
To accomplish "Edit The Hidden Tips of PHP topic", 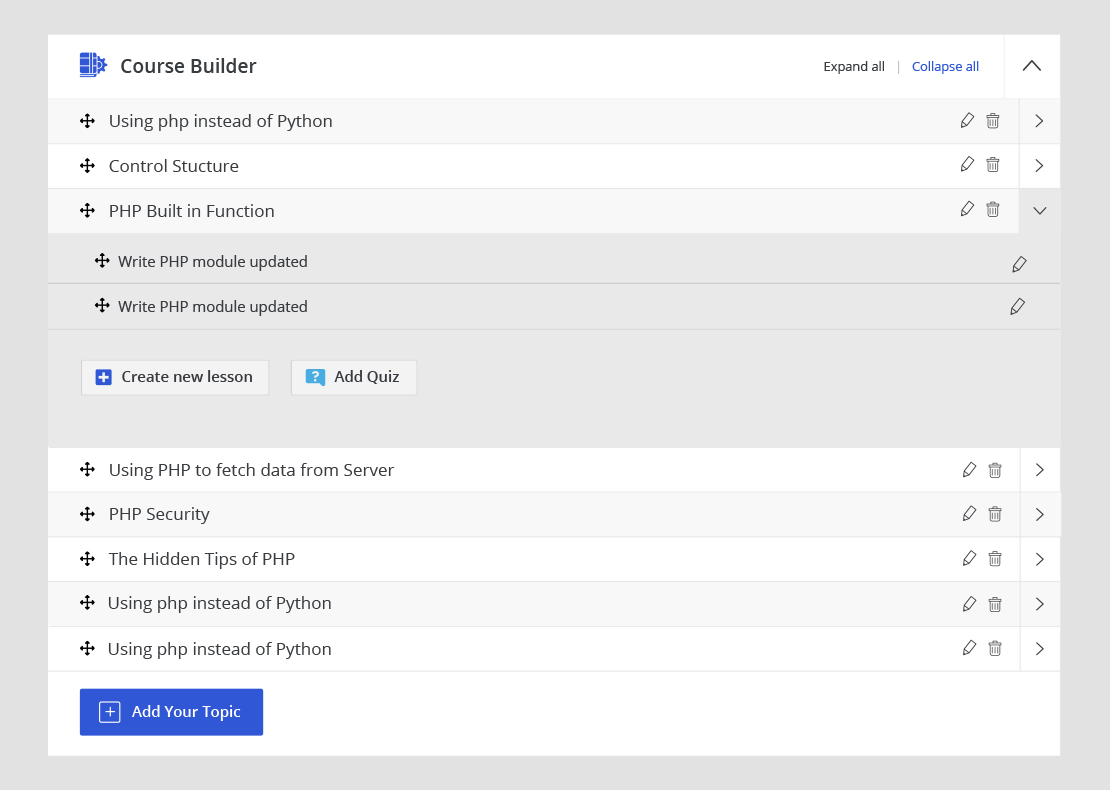I will coord(969,559).
